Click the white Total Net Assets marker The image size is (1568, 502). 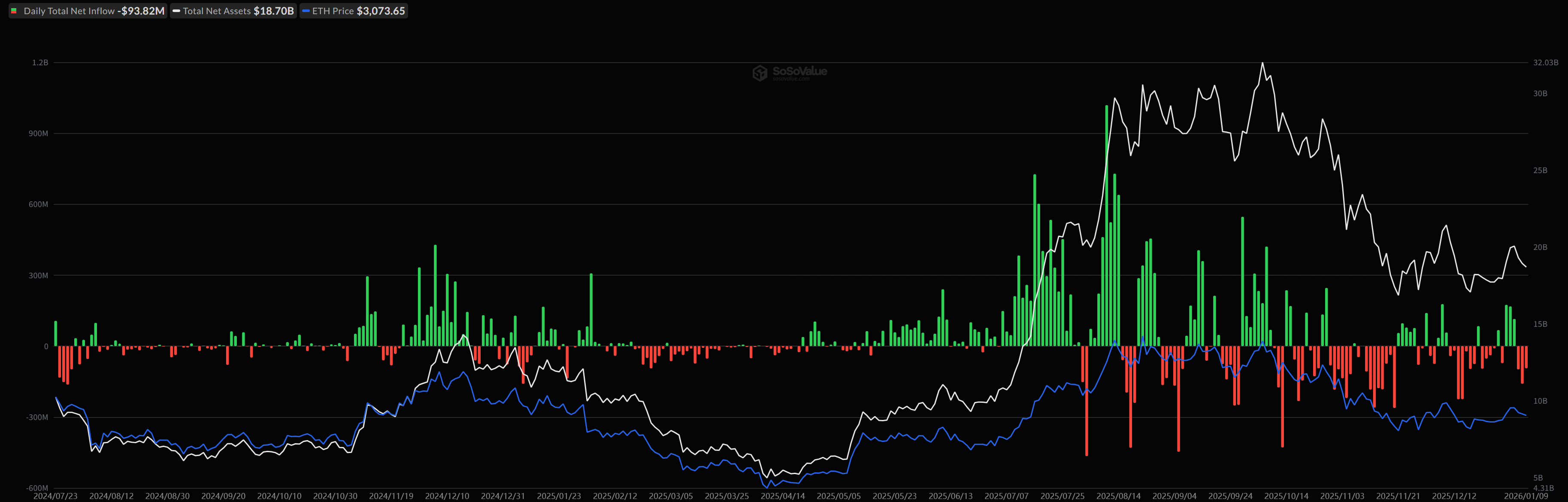pos(176,11)
